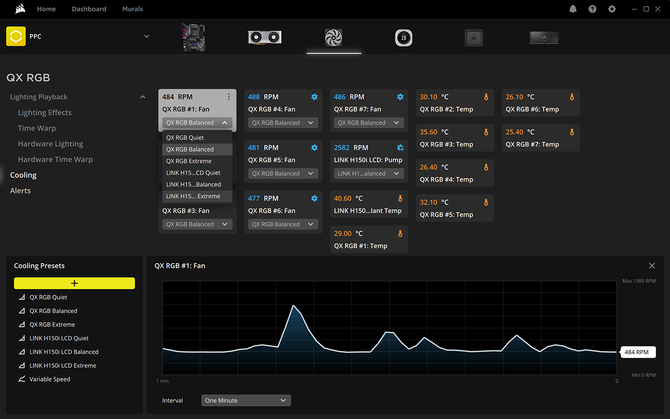Click the LINK H150i LCD Pump gear icon
The width and height of the screenshot is (670, 419).
[400, 148]
